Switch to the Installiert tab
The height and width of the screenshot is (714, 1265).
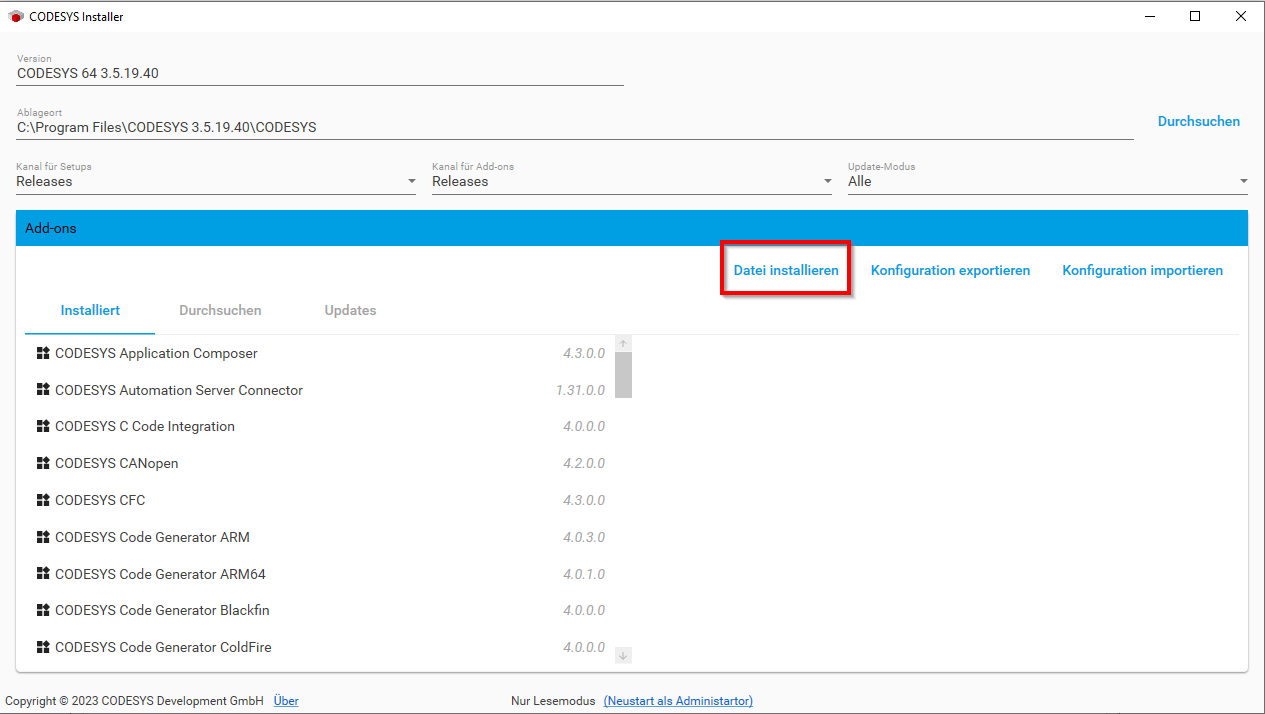coord(90,310)
